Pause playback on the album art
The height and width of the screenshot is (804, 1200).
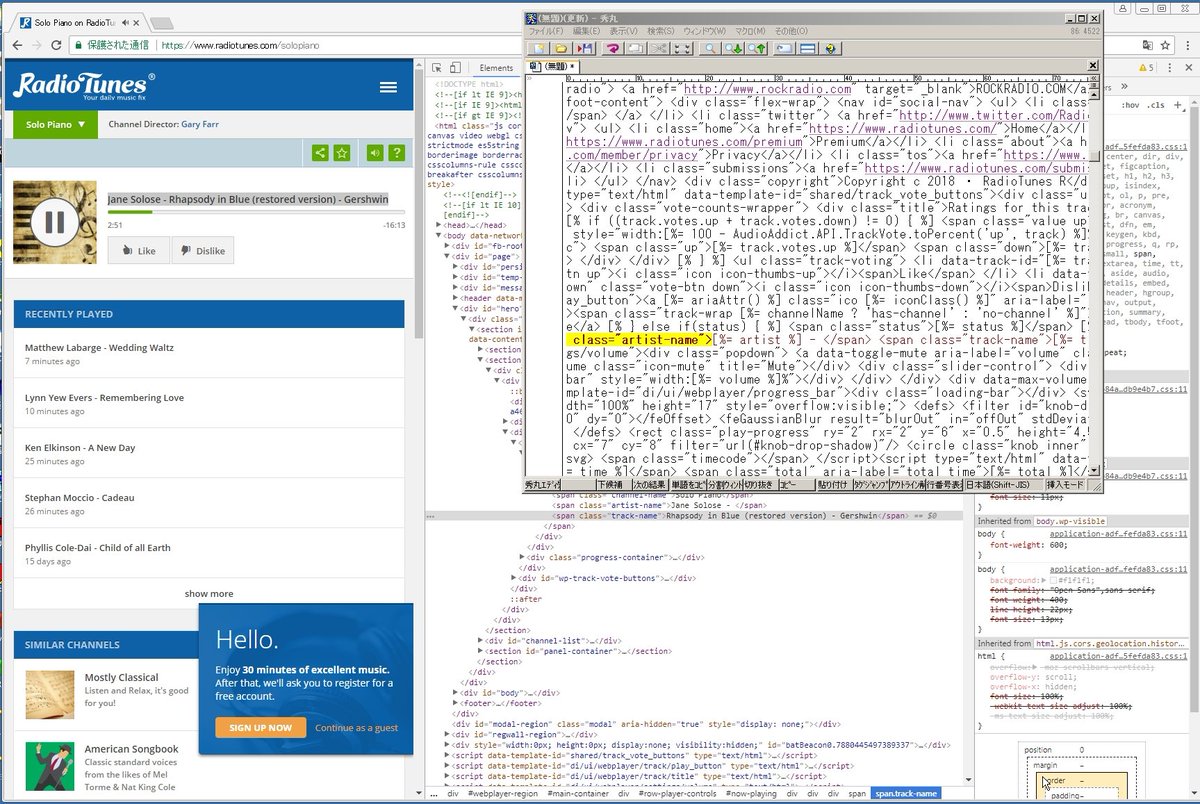(55, 222)
